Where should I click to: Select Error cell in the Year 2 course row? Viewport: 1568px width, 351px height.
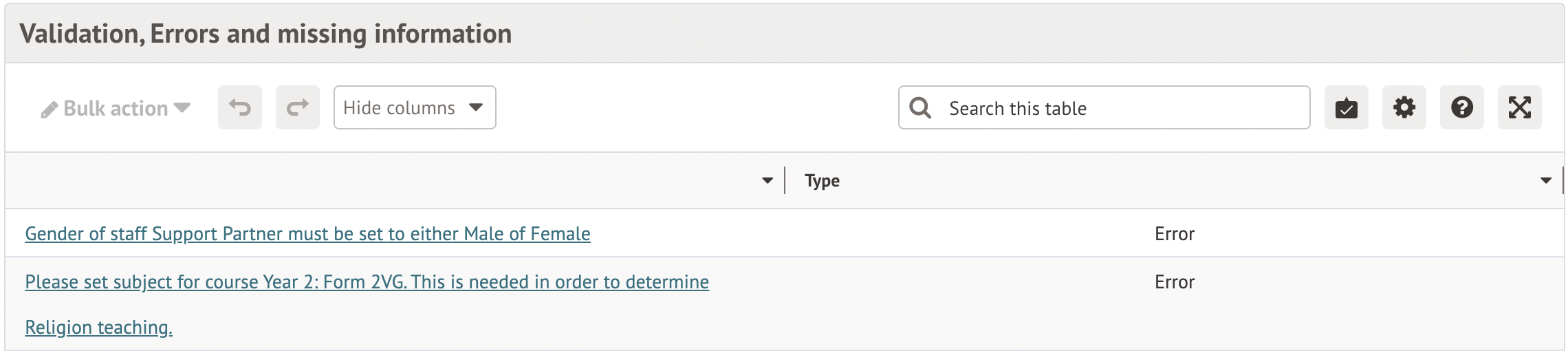click(x=1174, y=282)
